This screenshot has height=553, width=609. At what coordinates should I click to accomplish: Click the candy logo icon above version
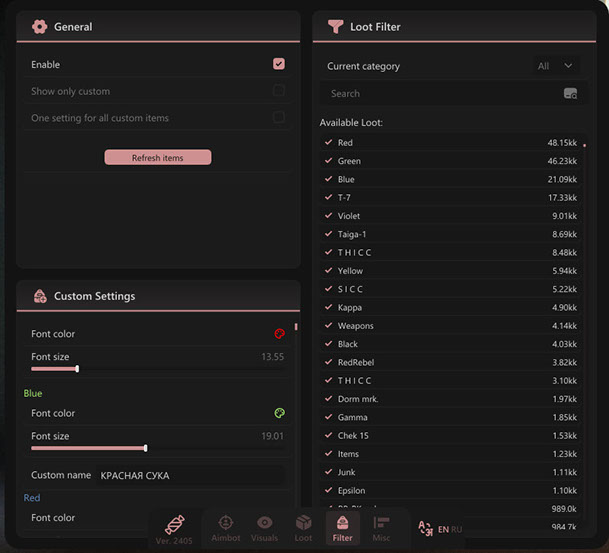(x=174, y=524)
